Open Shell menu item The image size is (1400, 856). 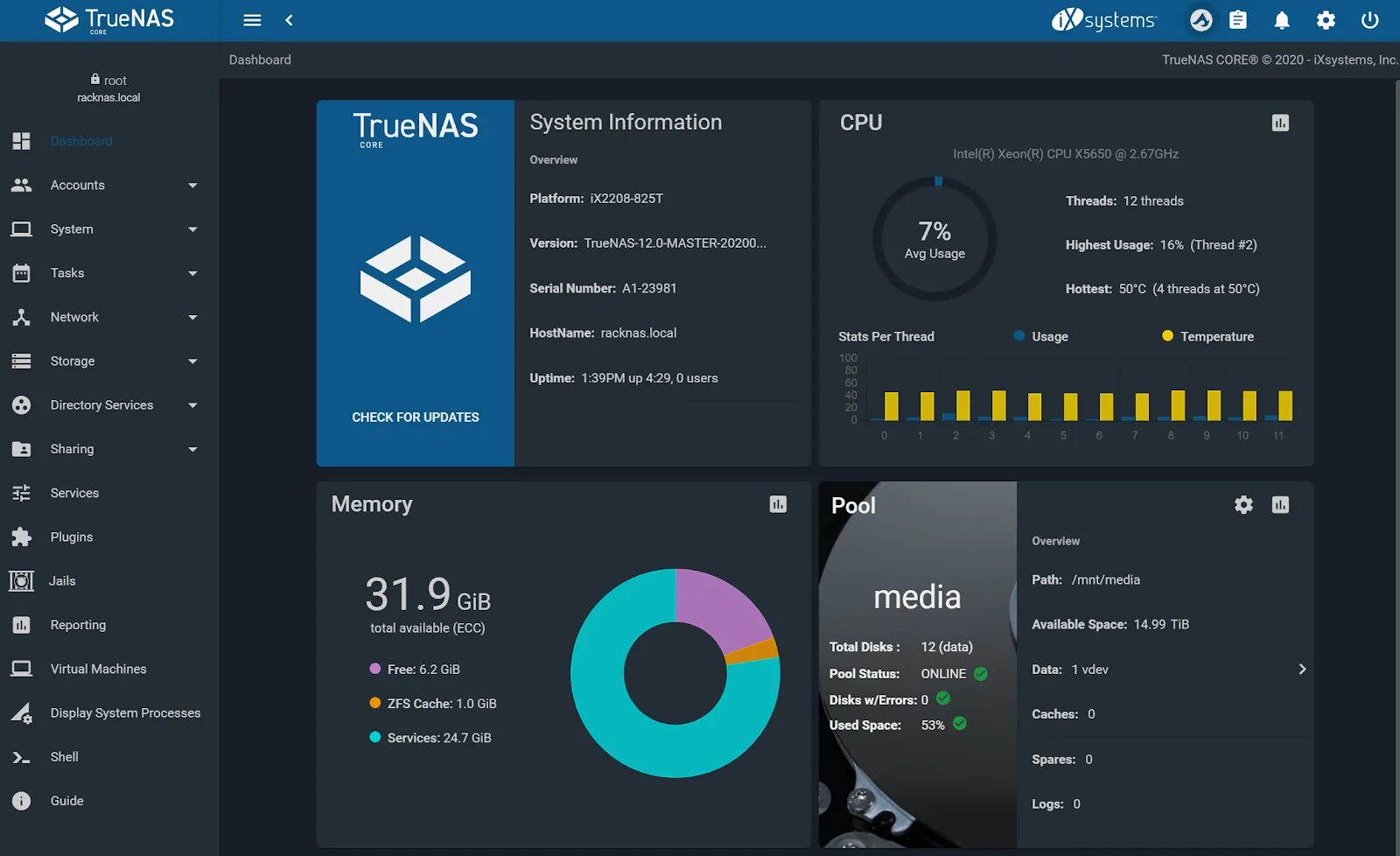(64, 757)
